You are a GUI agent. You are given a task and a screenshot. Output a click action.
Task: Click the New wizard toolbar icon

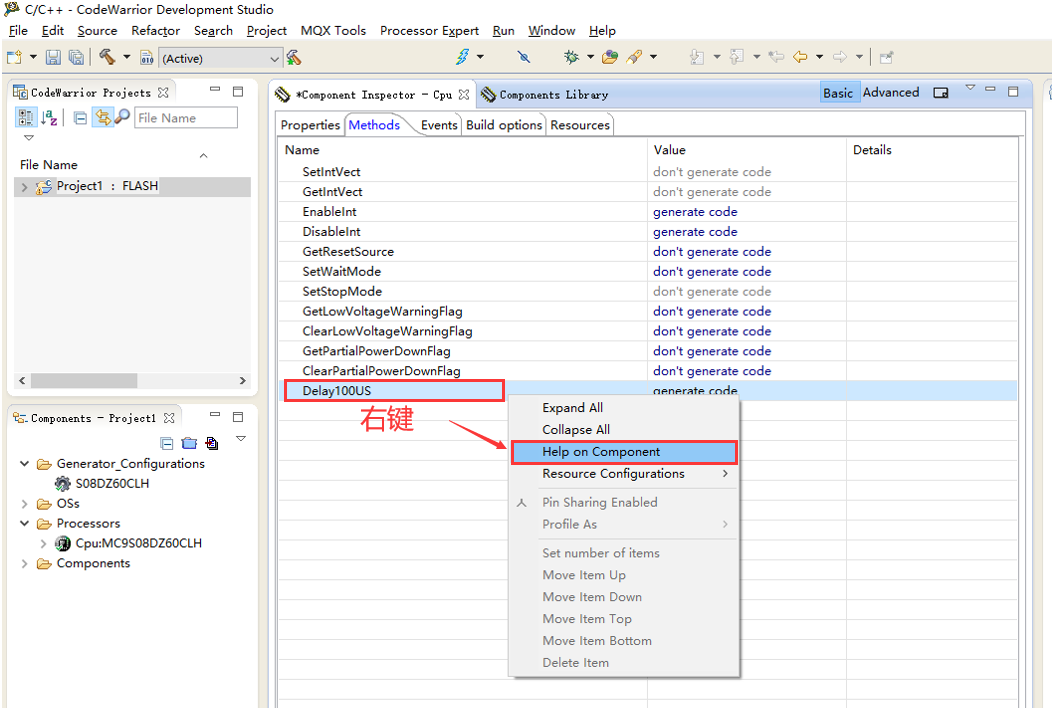tap(14, 58)
